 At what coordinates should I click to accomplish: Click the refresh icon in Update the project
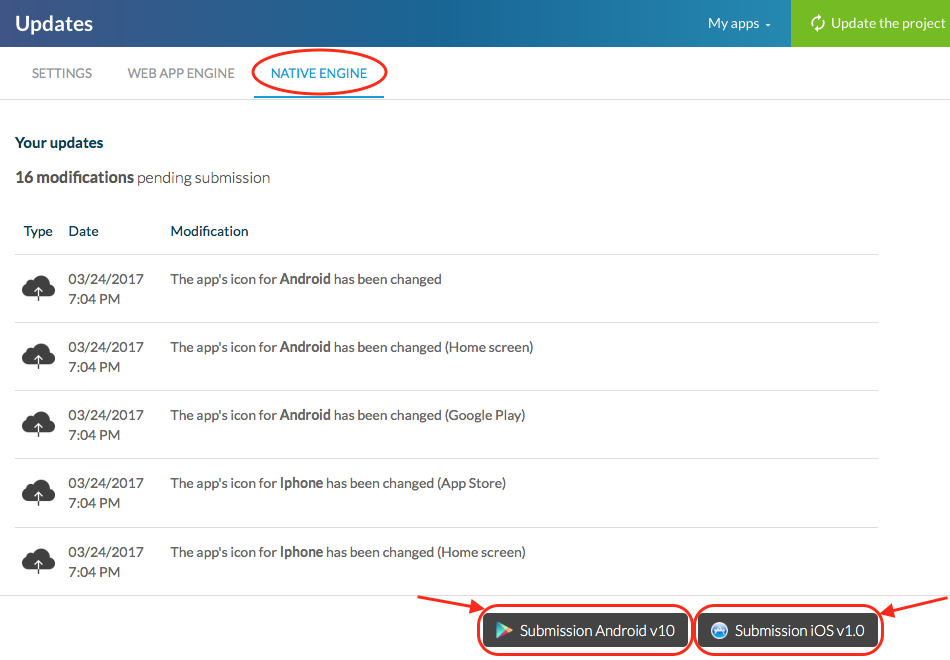[x=817, y=23]
